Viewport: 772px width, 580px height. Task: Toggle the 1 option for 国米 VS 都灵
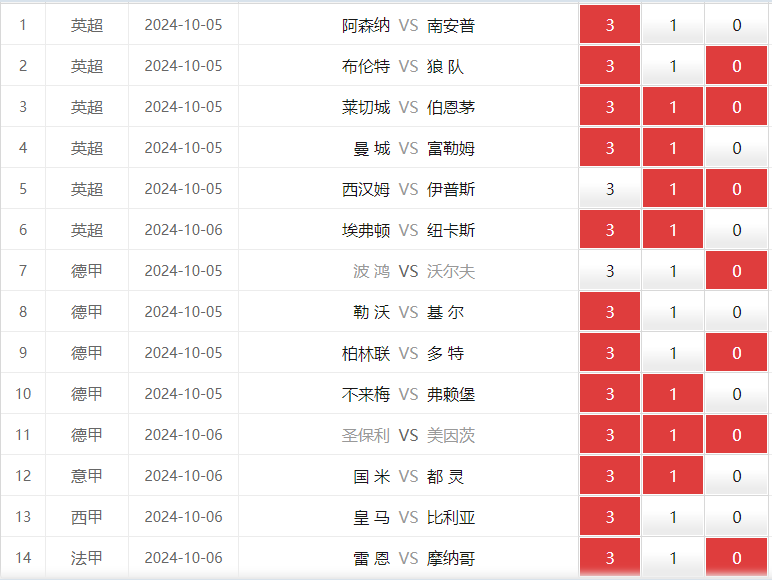(x=673, y=476)
